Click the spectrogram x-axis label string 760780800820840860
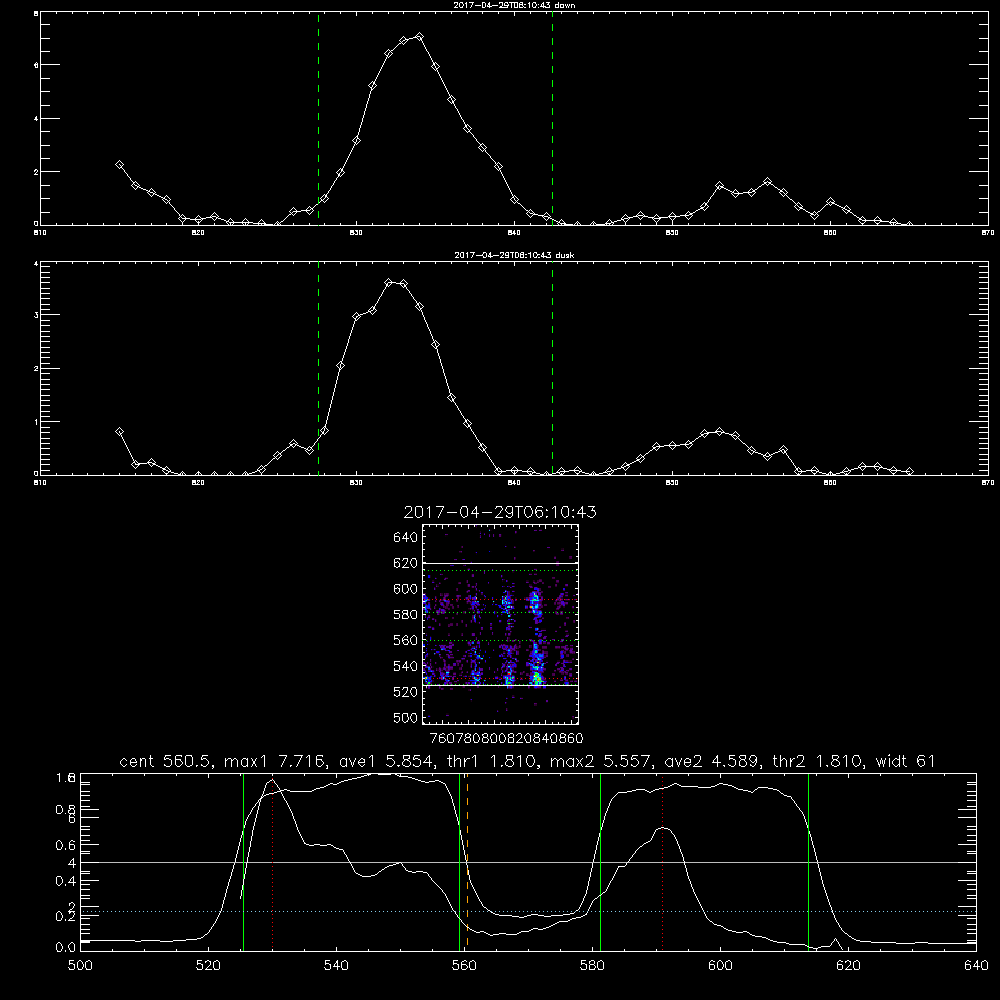Image resolution: width=1000 pixels, height=1000 pixels. 507,738
